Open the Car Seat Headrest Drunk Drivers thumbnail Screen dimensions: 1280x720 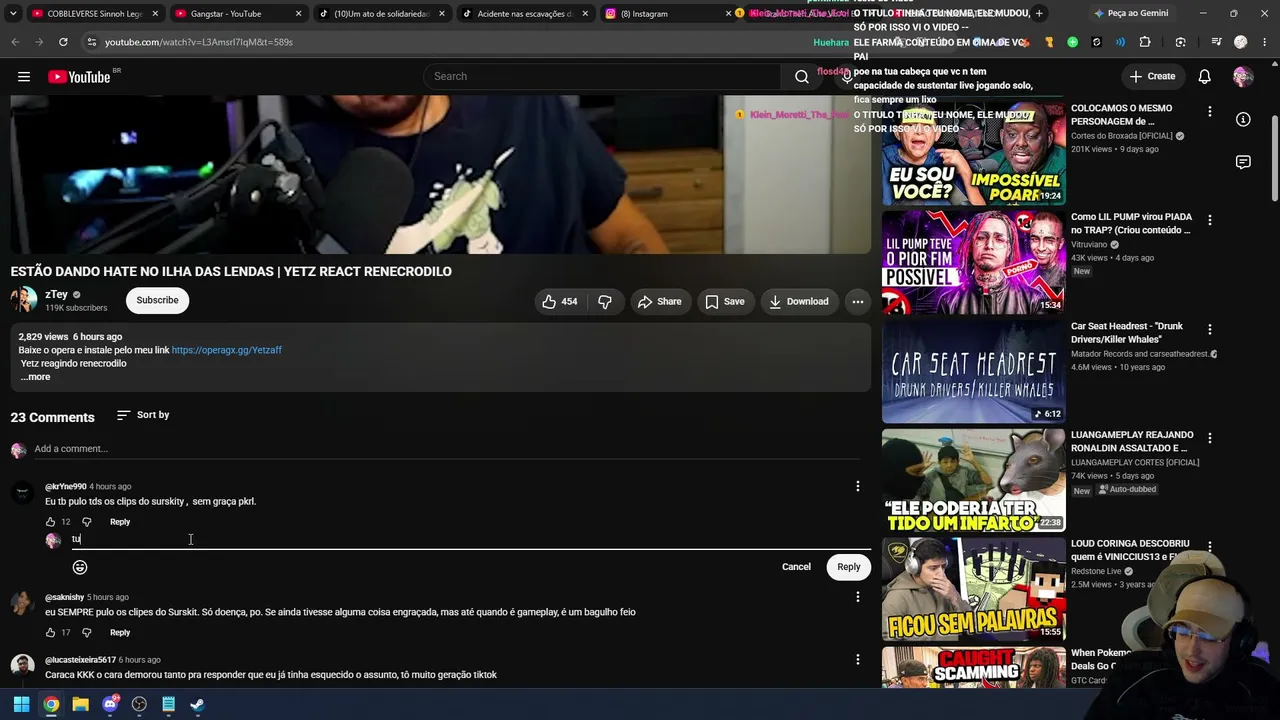973,371
